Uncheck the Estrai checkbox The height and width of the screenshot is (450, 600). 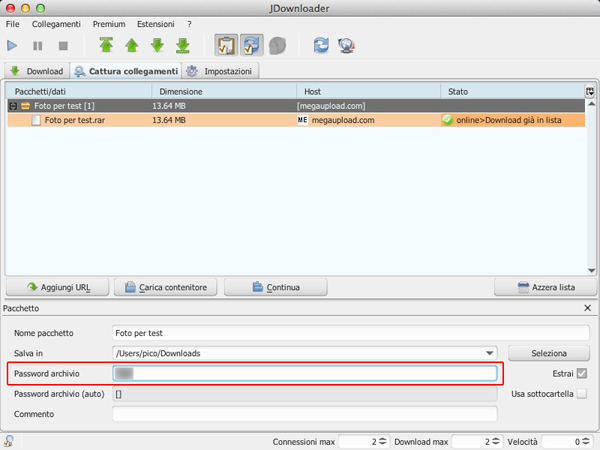pyautogui.click(x=581, y=374)
